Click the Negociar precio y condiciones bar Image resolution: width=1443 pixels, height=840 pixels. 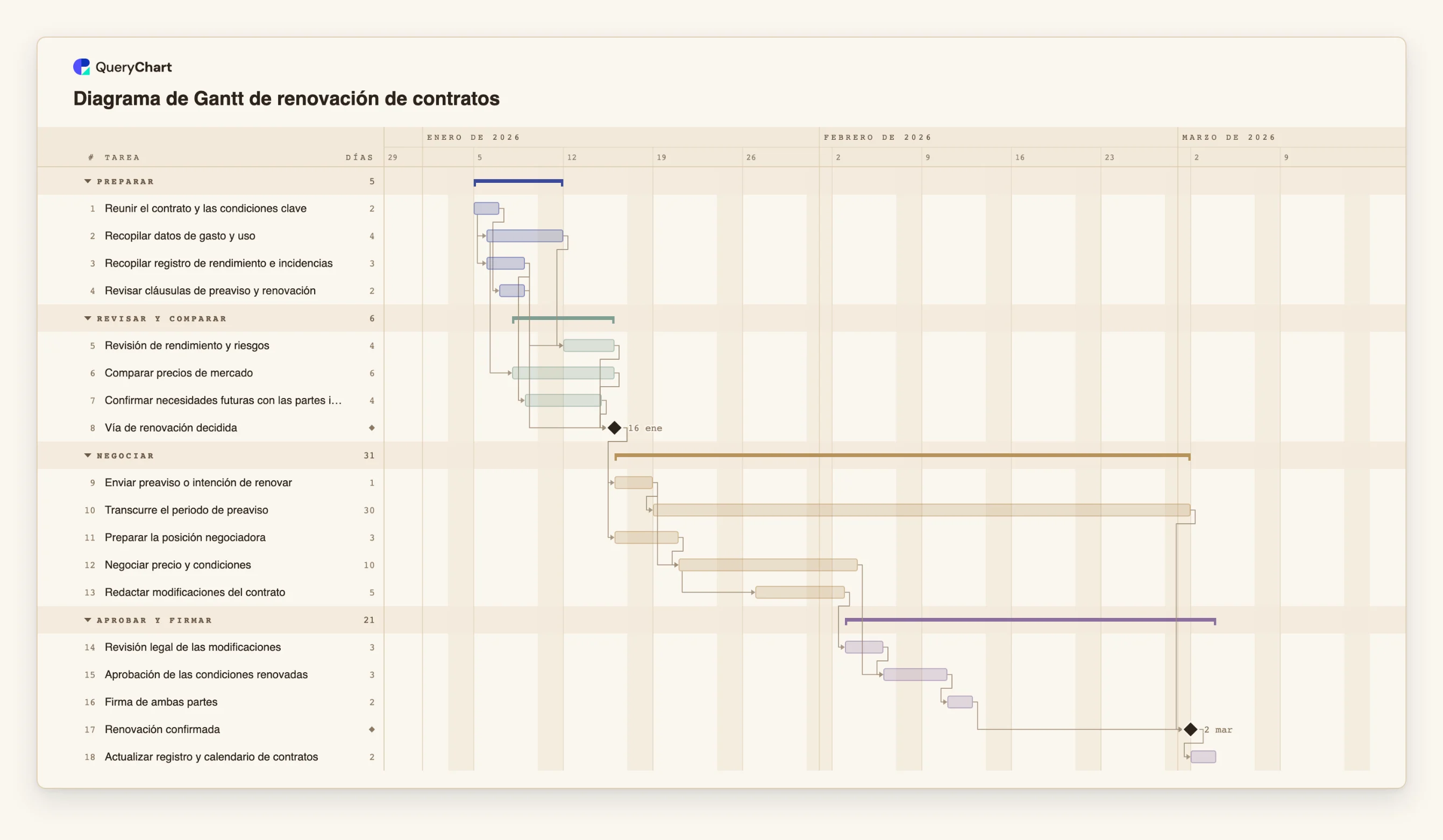click(x=768, y=565)
